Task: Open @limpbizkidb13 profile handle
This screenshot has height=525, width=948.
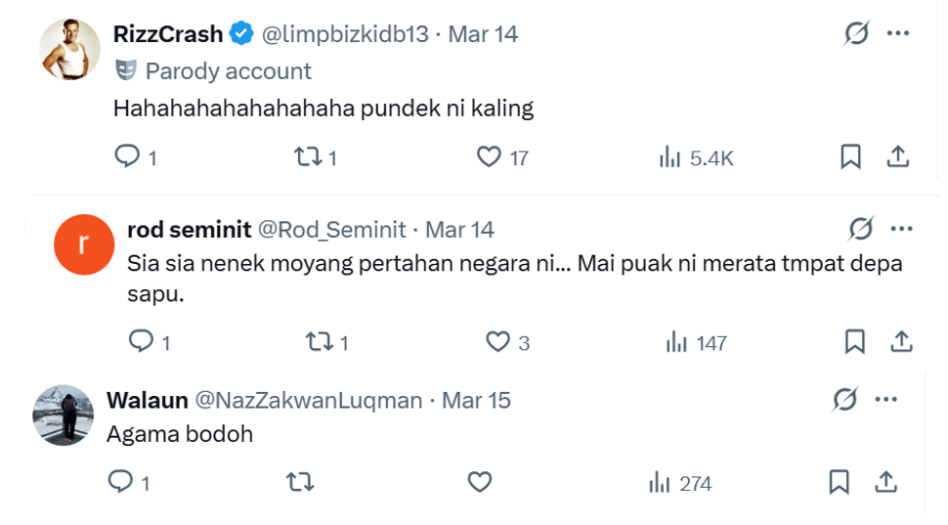Action: point(345,34)
